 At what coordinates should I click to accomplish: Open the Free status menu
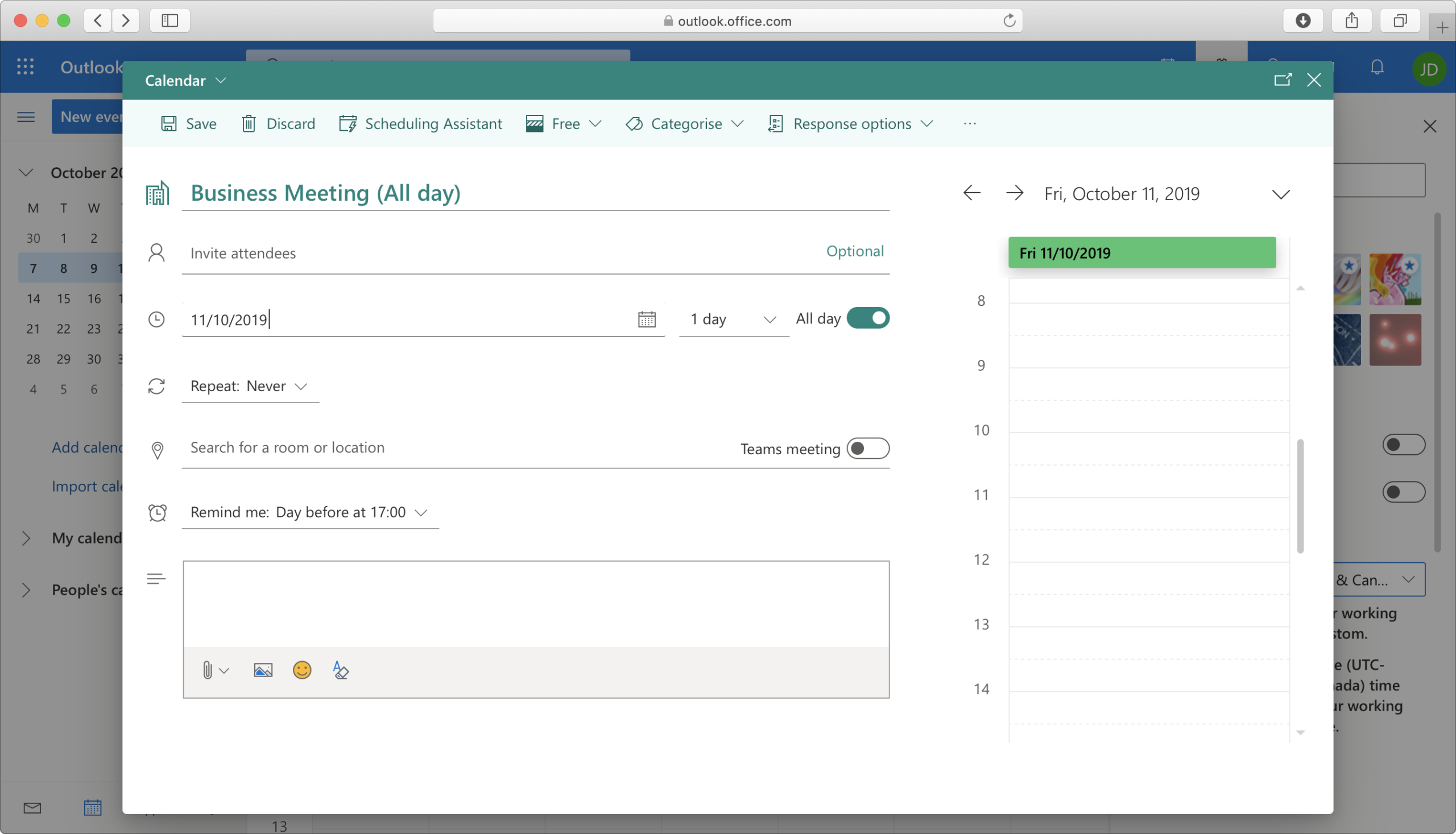tap(564, 124)
